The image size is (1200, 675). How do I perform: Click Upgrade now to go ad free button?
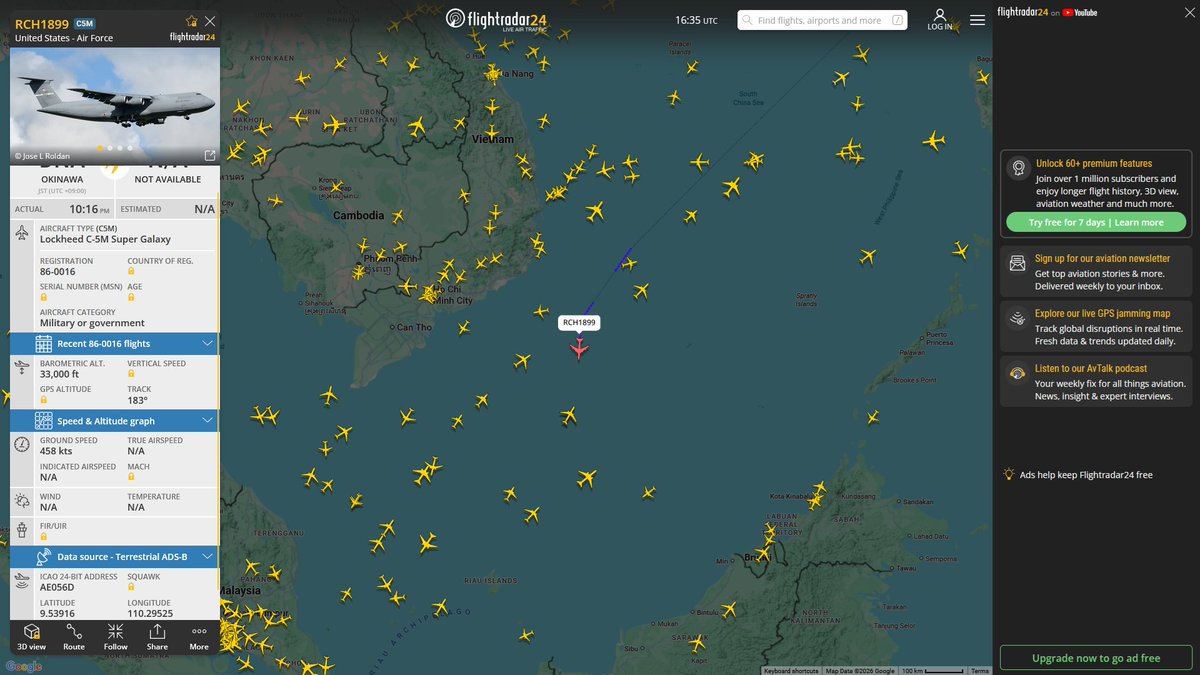coord(1096,659)
